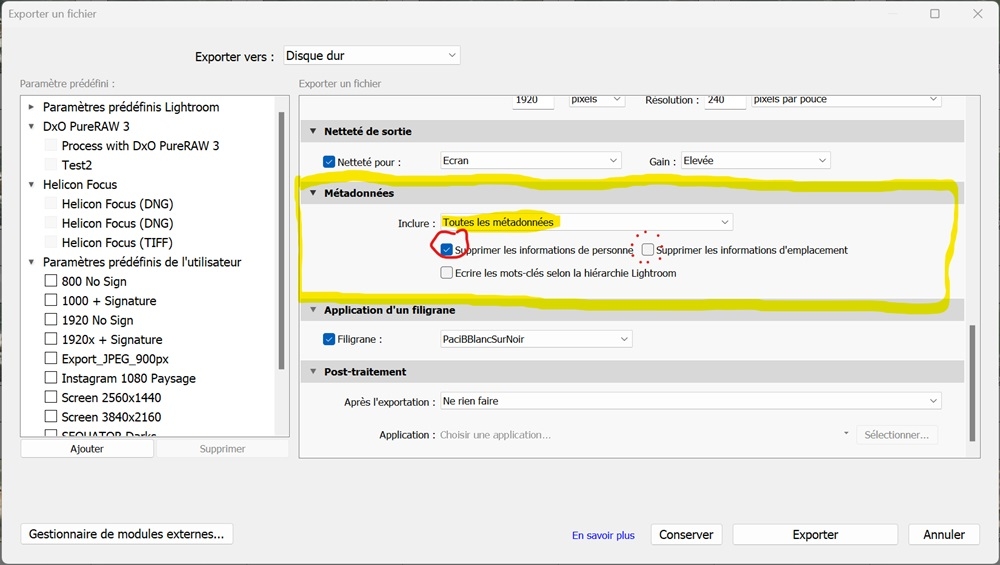Open the Inclure 'Toutes les métadonnées' dropdown

[x=586, y=222]
